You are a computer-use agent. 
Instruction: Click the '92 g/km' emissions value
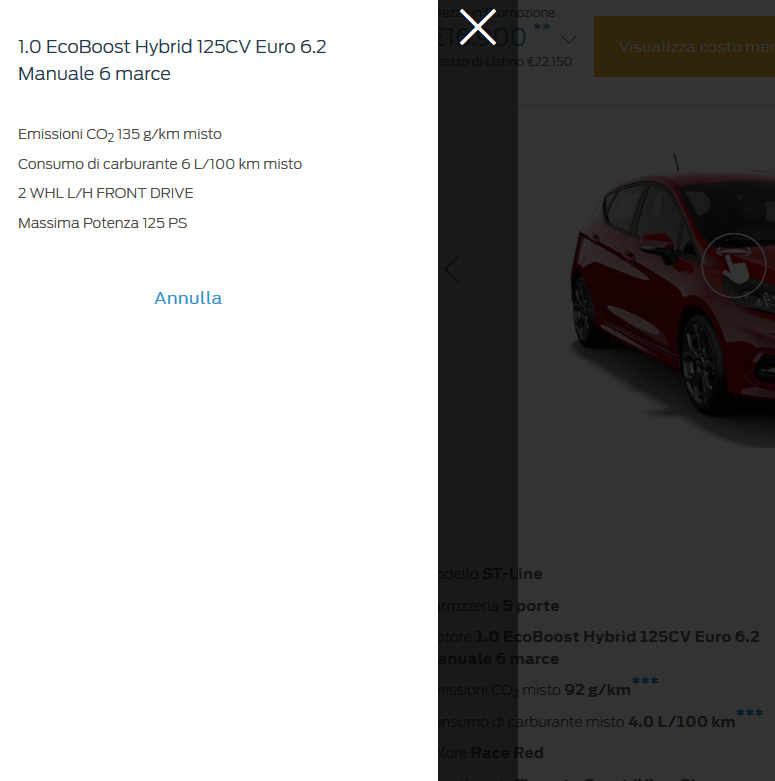597,690
